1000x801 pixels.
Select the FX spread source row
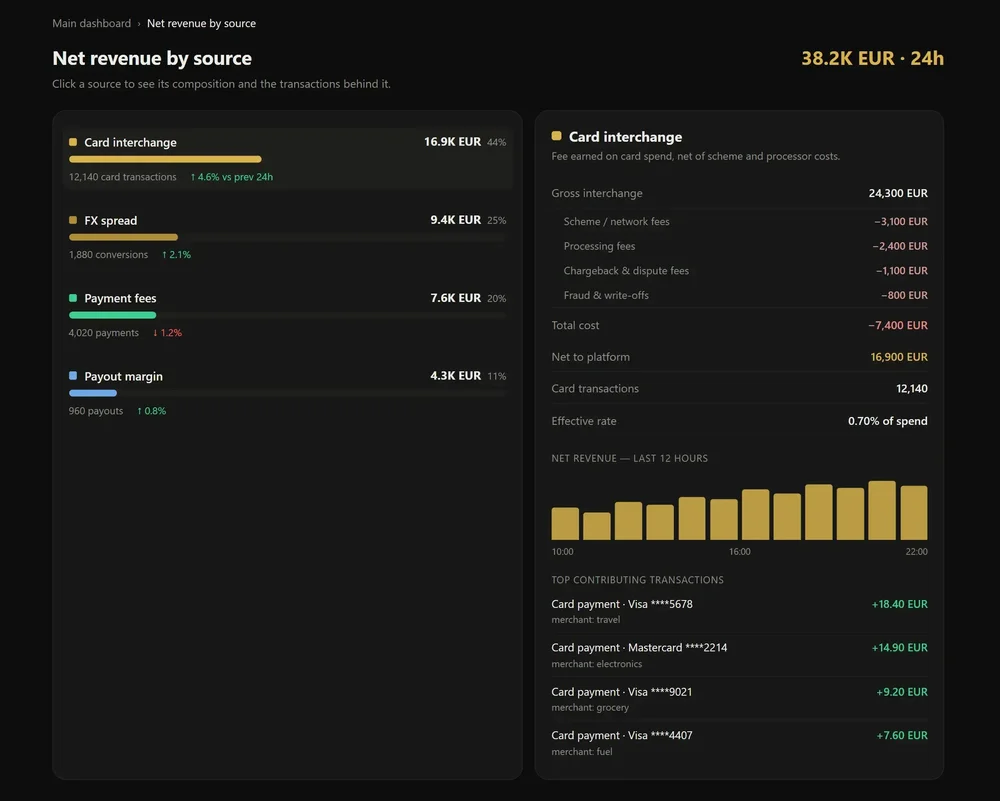coord(288,237)
